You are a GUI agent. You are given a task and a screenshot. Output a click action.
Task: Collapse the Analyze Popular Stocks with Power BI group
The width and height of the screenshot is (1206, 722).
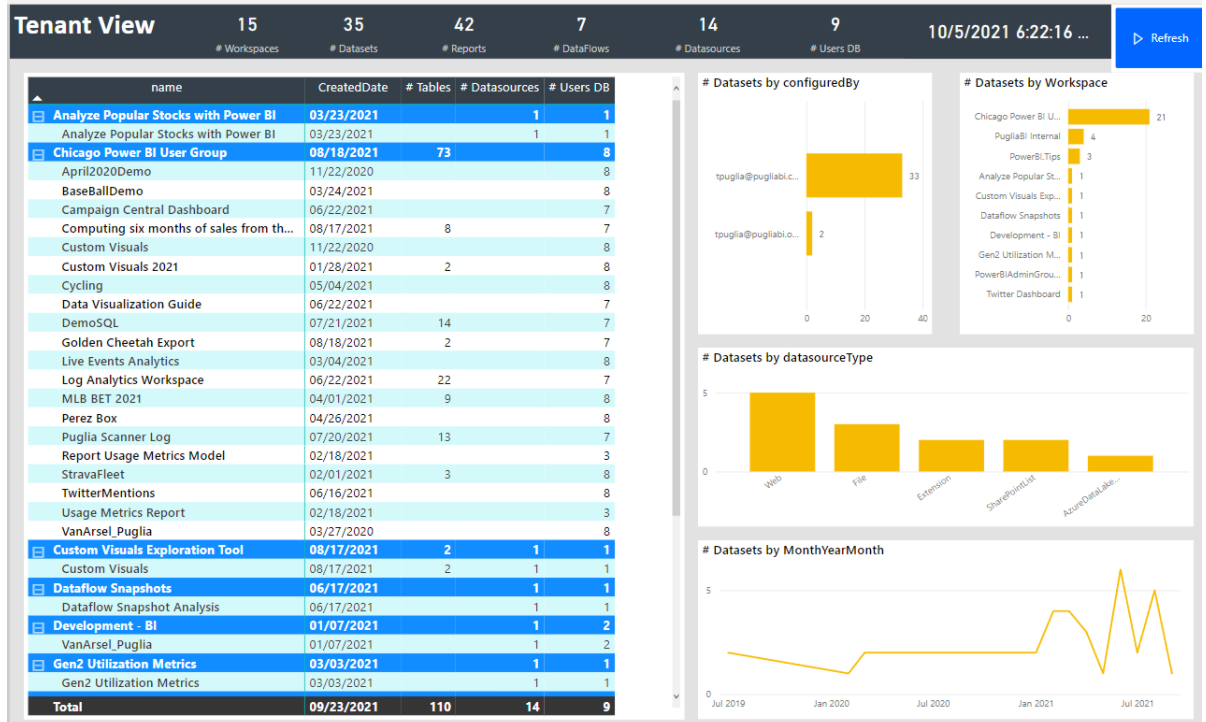tap(39, 116)
